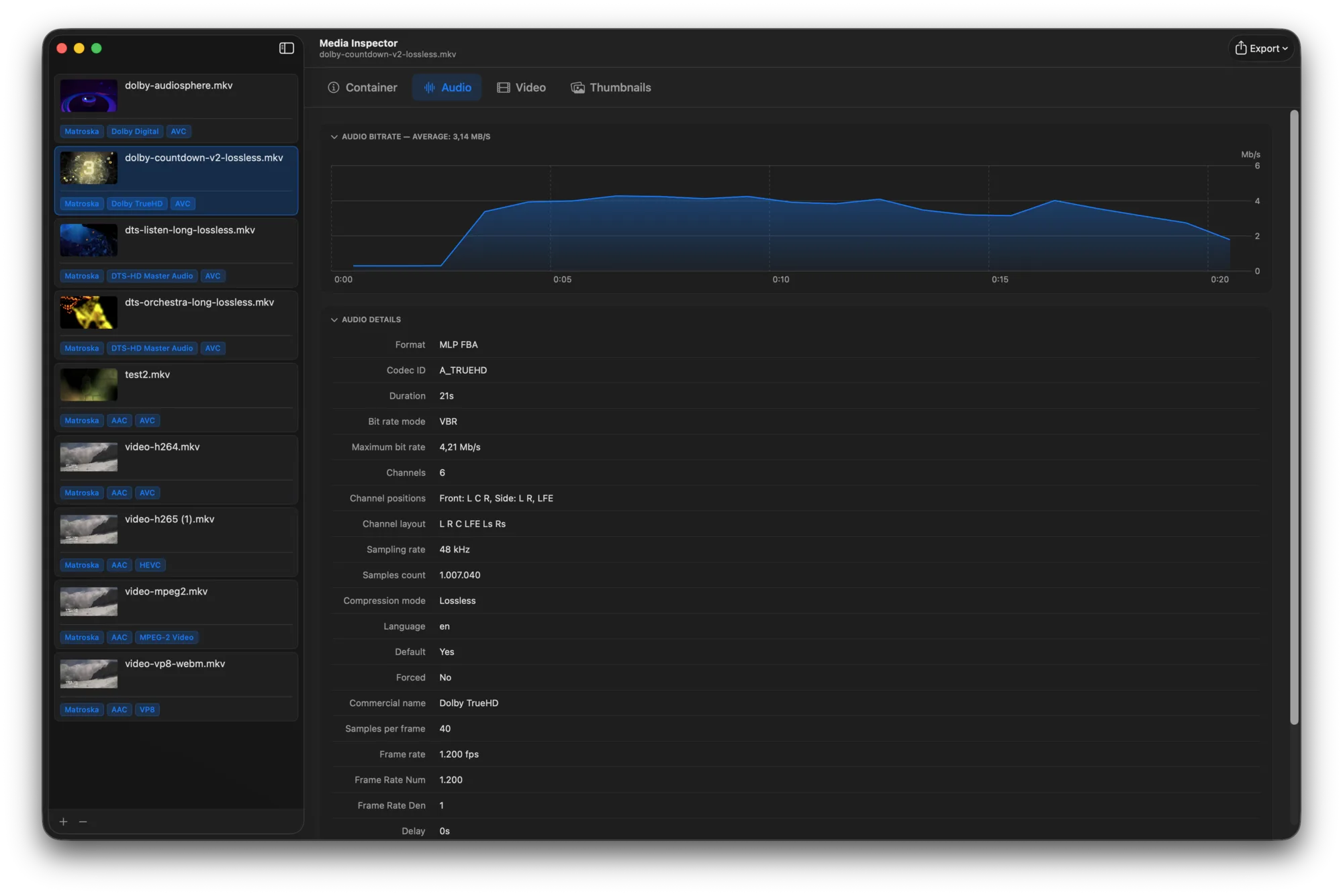Switch to the Thumbnails tab
The width and height of the screenshot is (1343, 896).
tap(611, 87)
